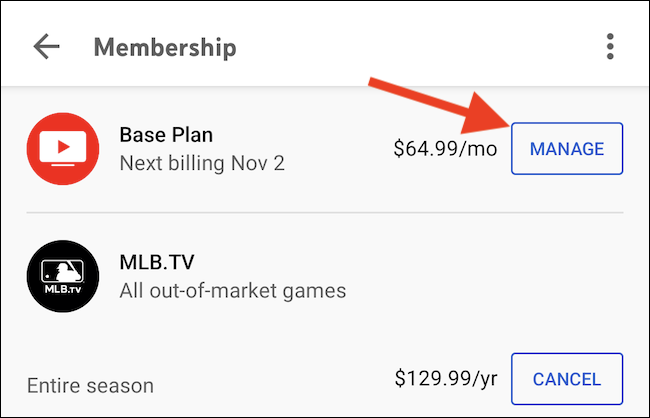Click the $129.99/yr price
This screenshot has width=650, height=418.
445,380
